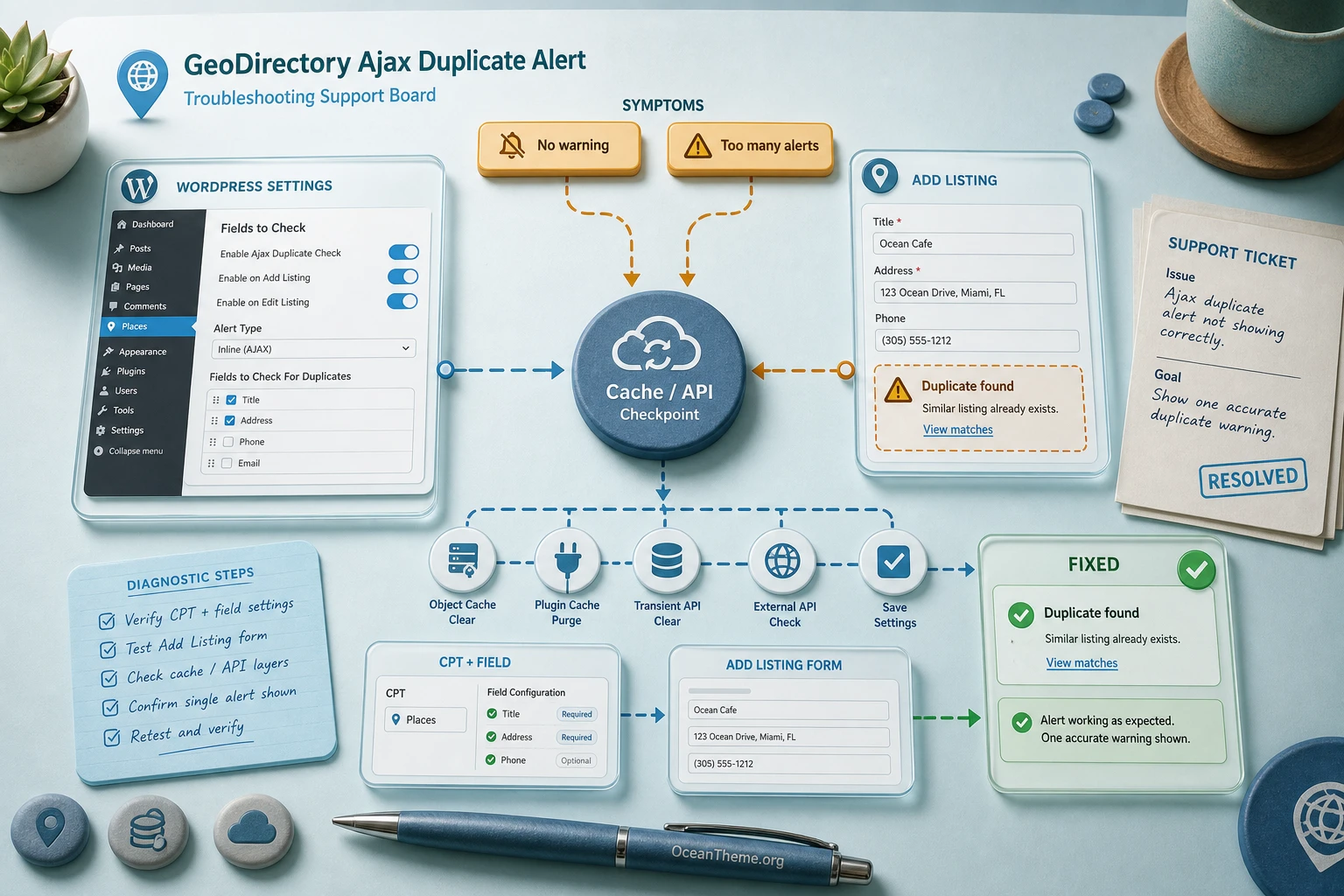
Task: Click the Places pin icon in CPT box
Action: (396, 719)
